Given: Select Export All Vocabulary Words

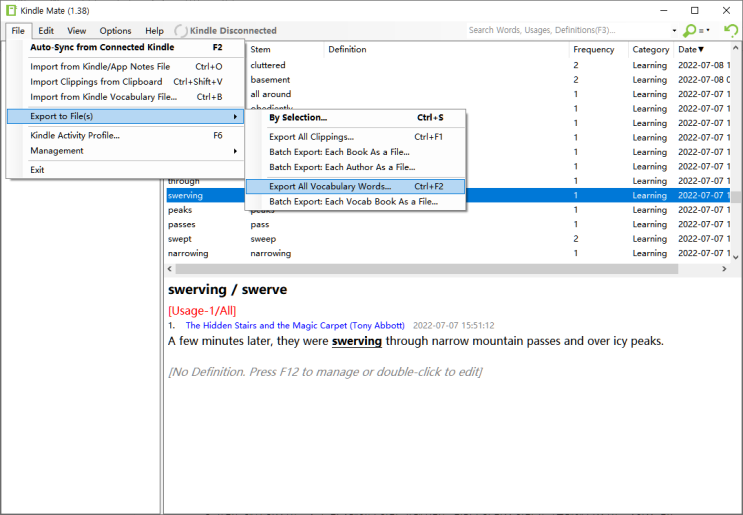Looking at the screenshot, I should click(x=355, y=187).
